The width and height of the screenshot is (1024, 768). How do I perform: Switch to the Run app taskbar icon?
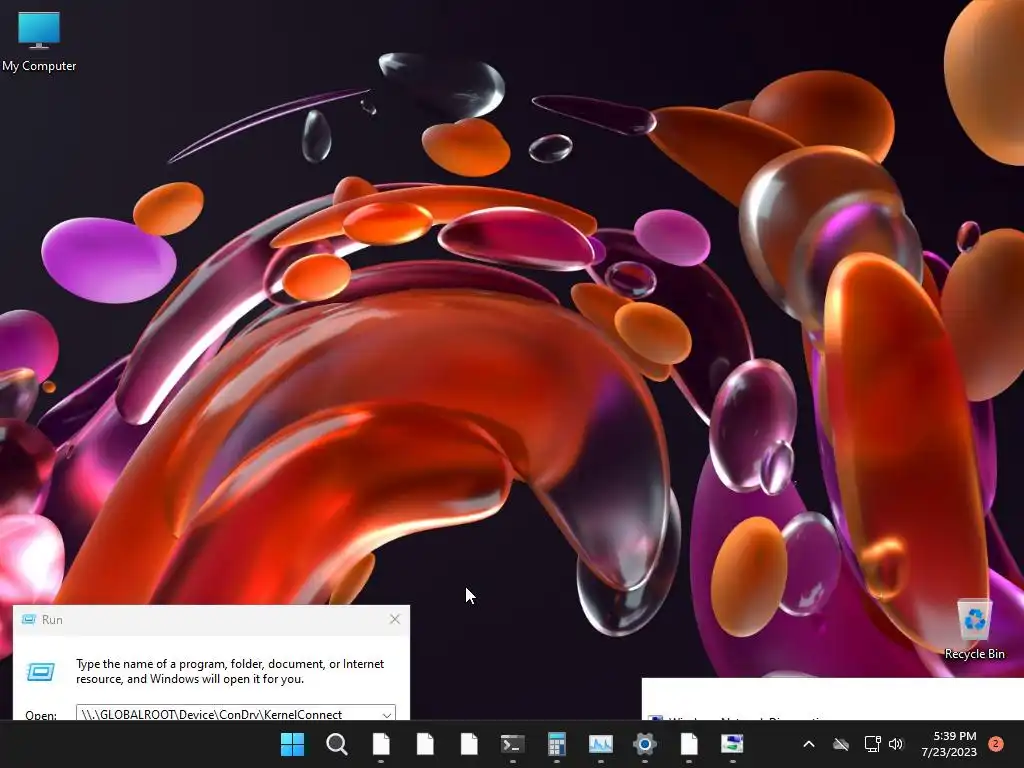(733, 744)
